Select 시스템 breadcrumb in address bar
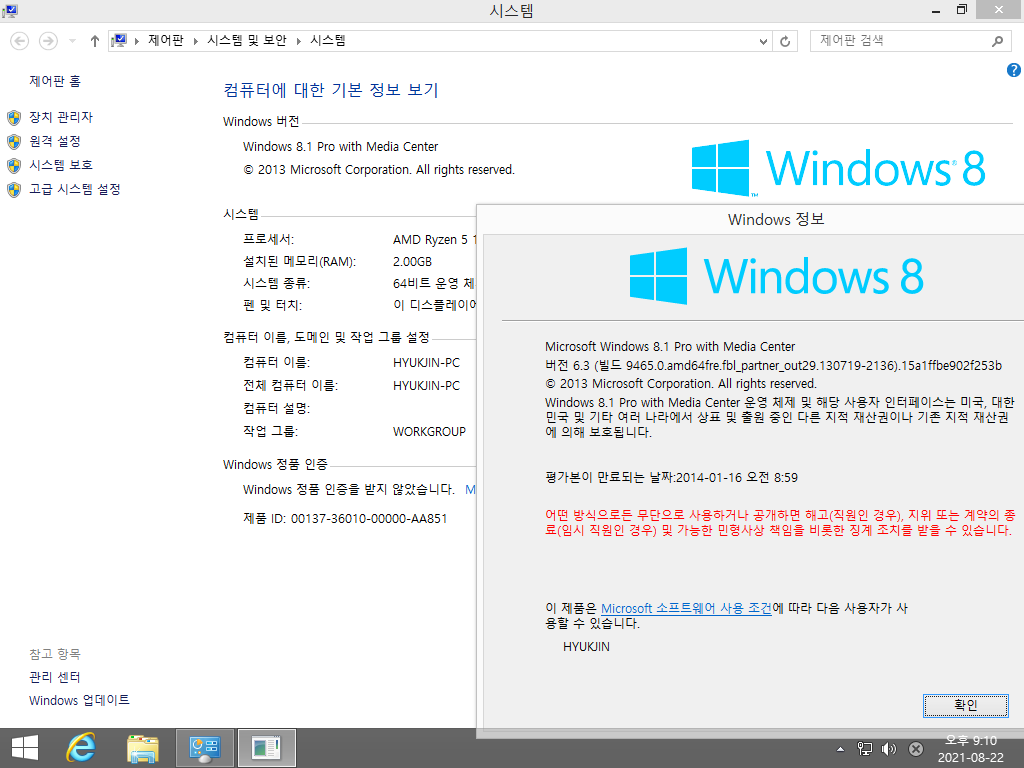The image size is (1024, 768). pyautogui.click(x=328, y=40)
